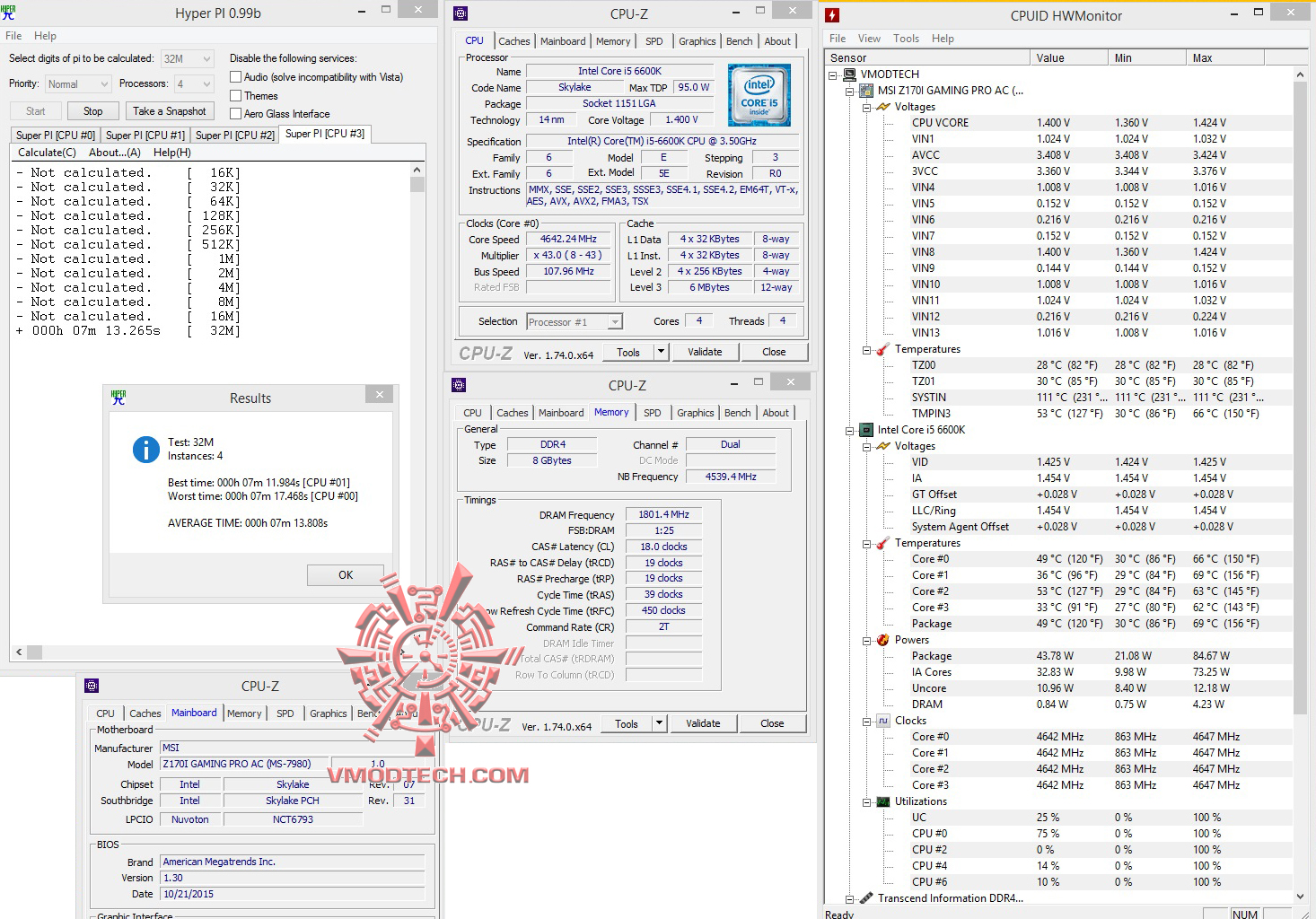Switch to Super PI [CPU #2] tab
Viewport: 1316px width, 919px height.
[x=235, y=136]
